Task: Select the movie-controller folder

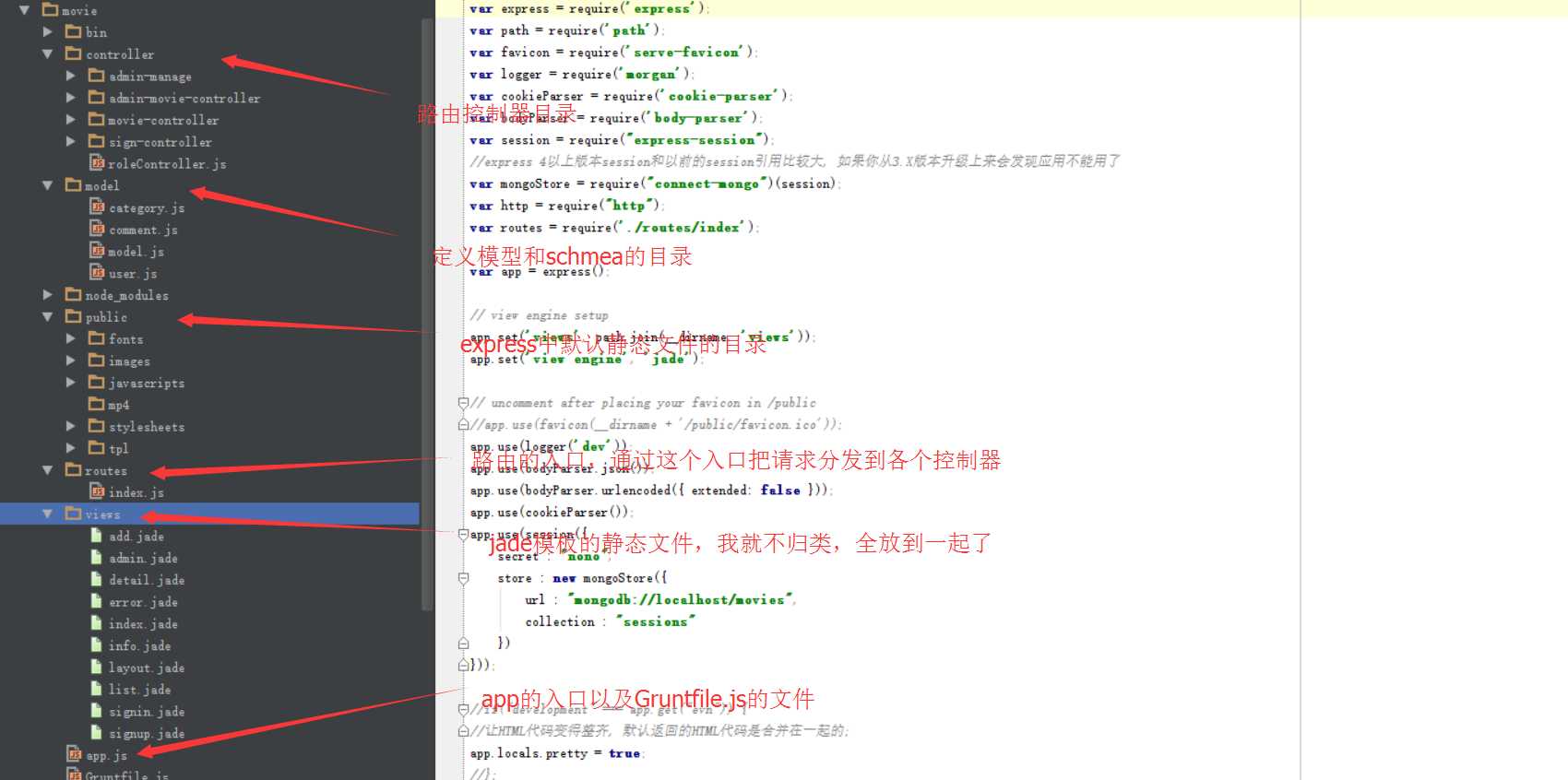Action: coord(163,120)
